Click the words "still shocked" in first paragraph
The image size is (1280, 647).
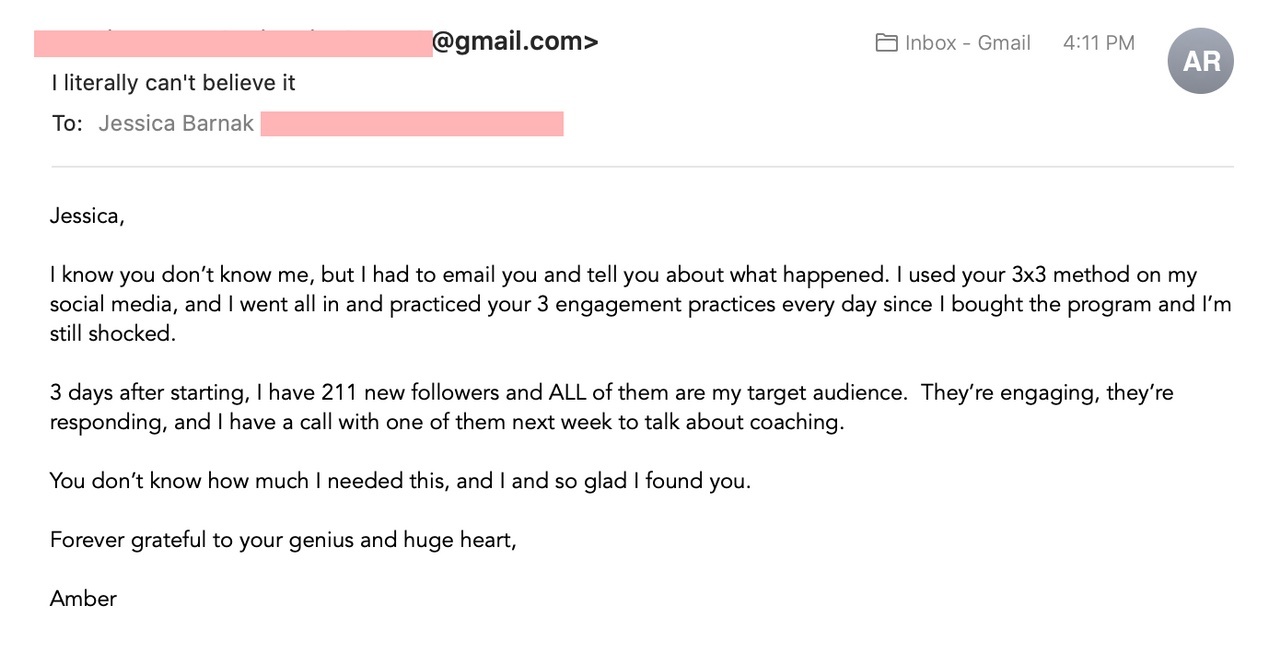tap(112, 334)
